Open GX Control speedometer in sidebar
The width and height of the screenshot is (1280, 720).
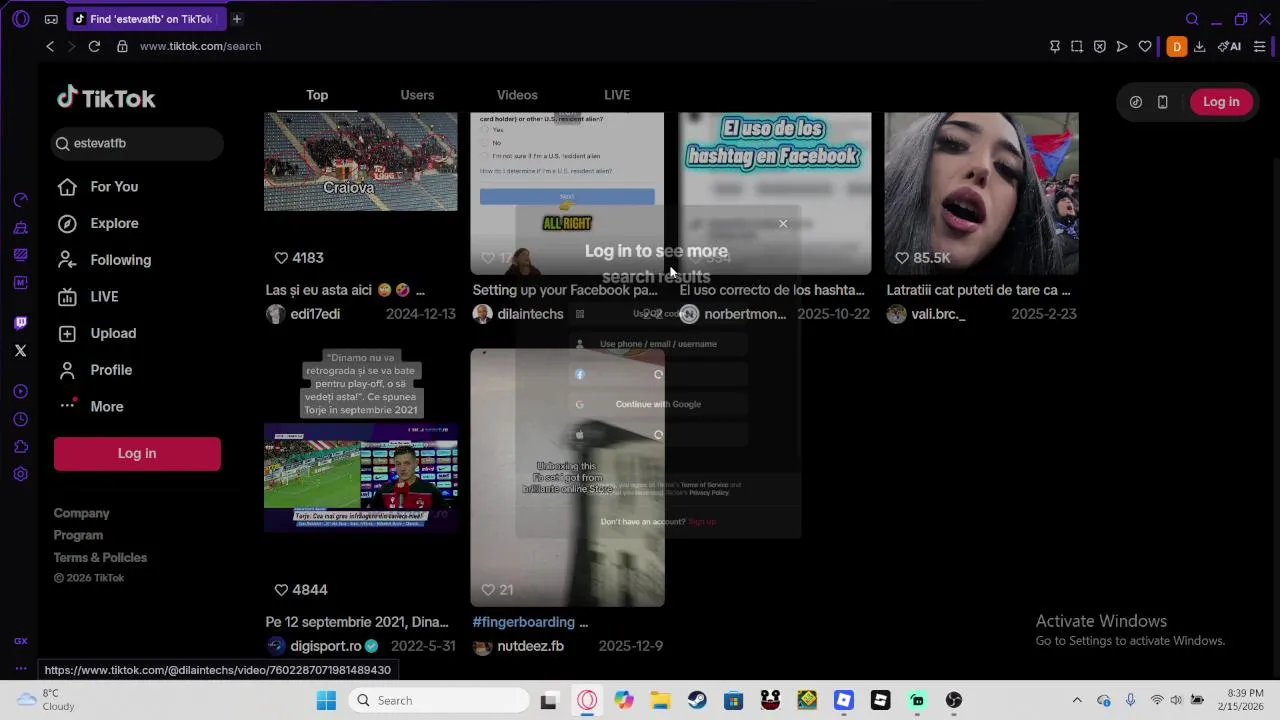point(20,200)
